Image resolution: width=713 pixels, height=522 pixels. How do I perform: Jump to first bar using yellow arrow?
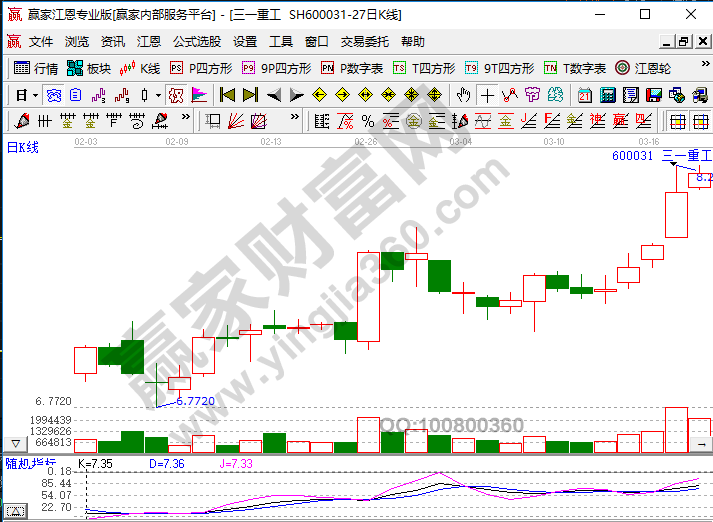pyautogui.click(x=227, y=95)
